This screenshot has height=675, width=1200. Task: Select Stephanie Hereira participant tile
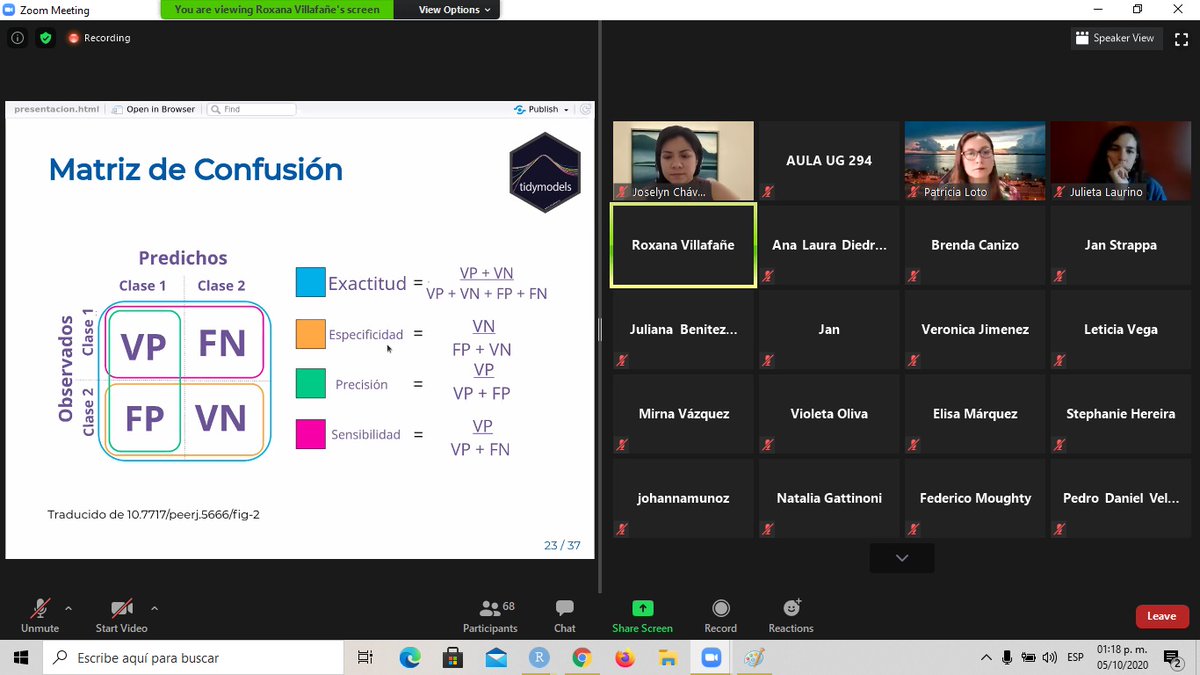(x=1121, y=414)
